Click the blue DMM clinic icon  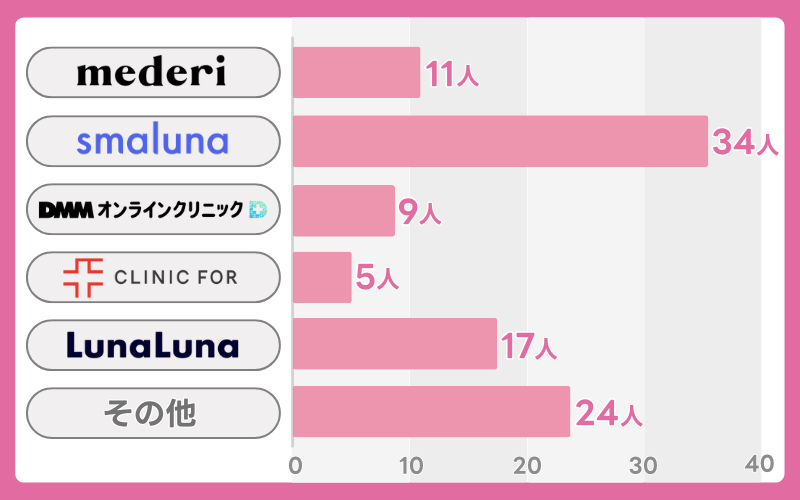(x=257, y=209)
